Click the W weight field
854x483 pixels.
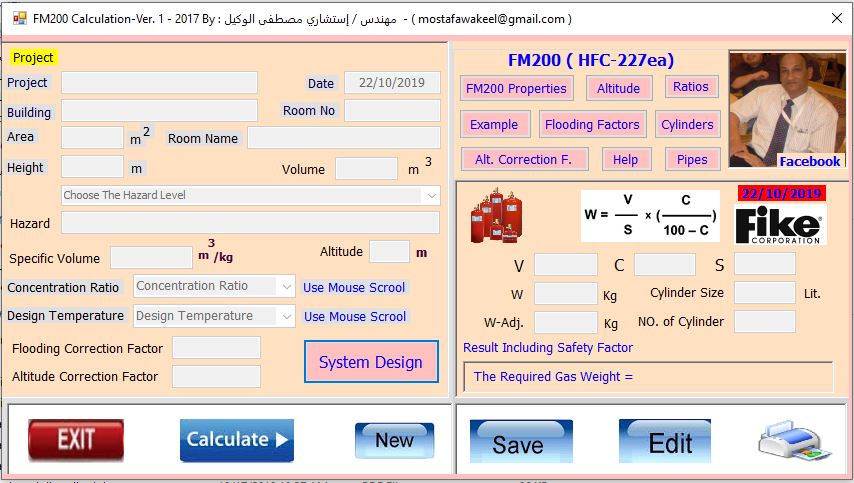tap(566, 294)
